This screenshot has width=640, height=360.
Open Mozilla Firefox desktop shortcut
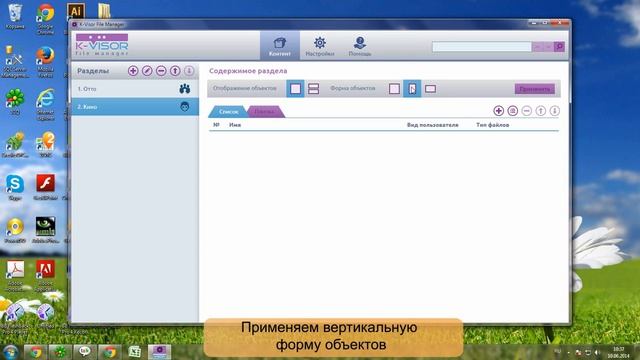45,62
